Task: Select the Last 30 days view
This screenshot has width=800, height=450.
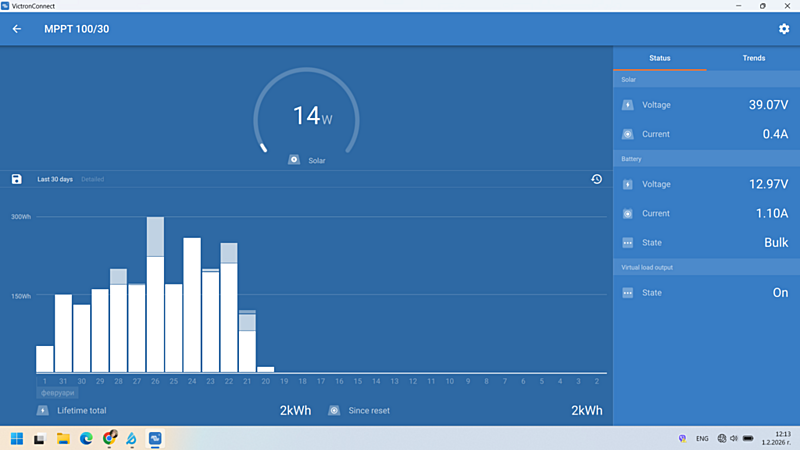Action: (55, 179)
